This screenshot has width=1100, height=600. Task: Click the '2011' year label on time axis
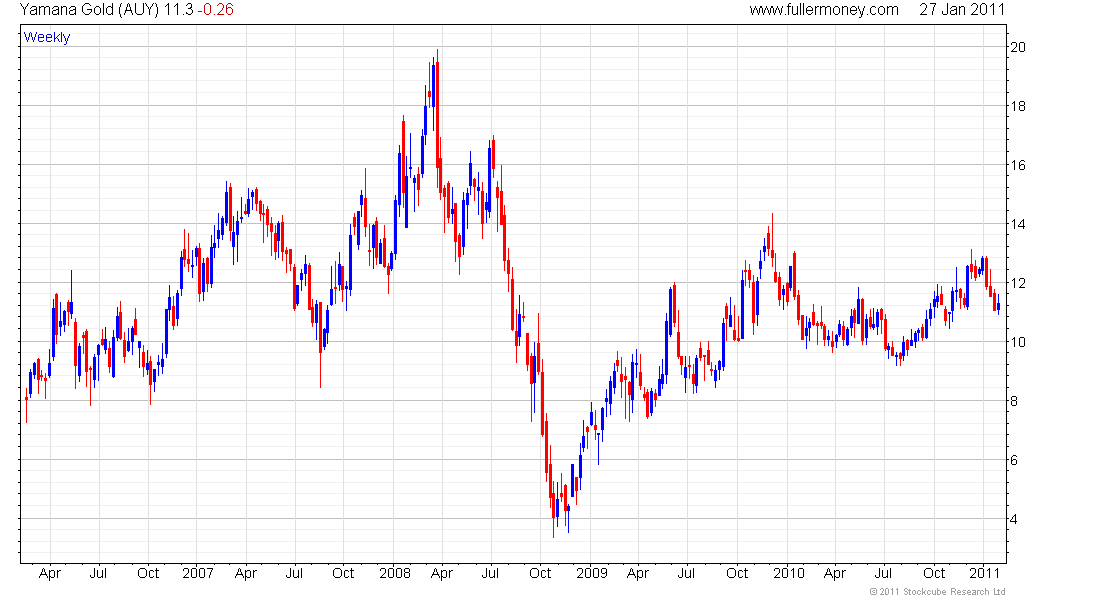pos(984,573)
